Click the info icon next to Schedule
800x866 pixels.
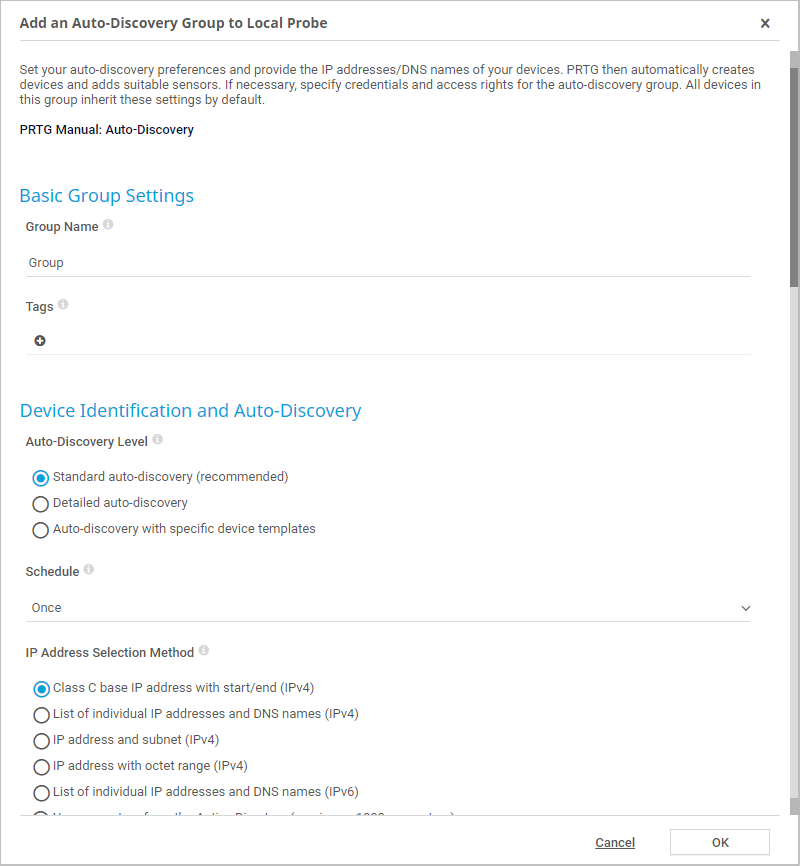pyautogui.click(x=89, y=570)
